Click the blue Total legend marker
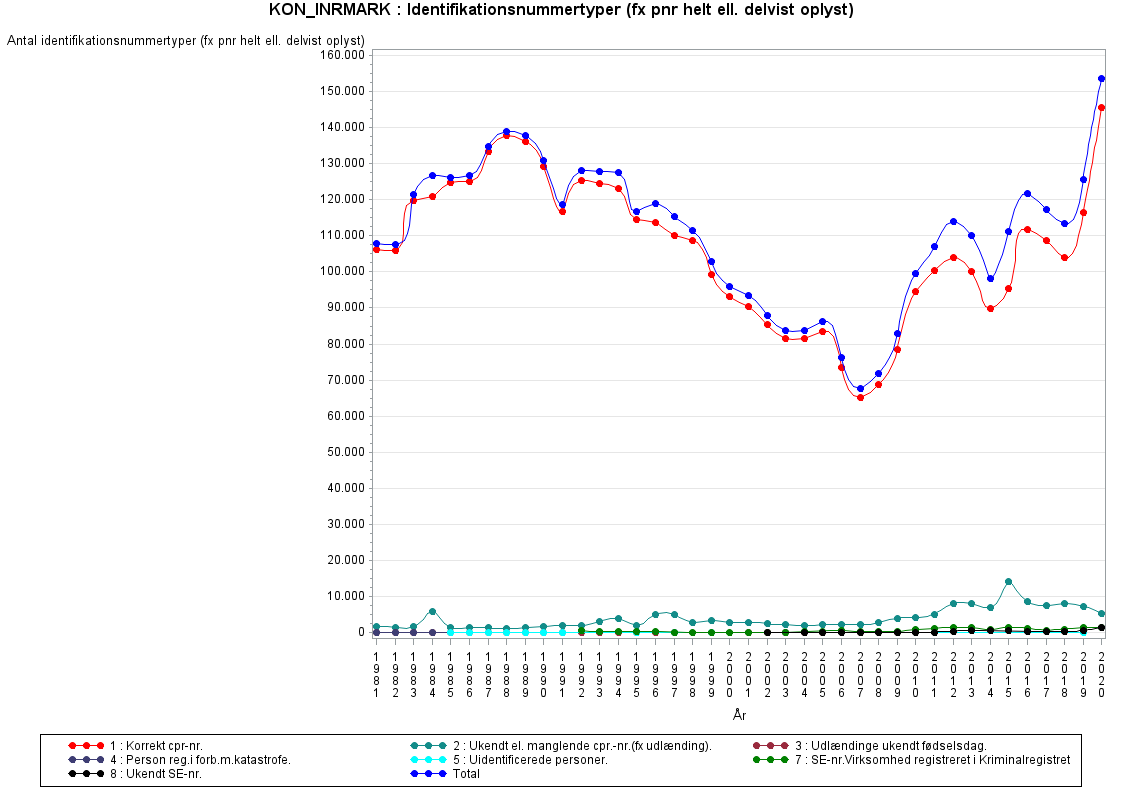This screenshot has height=793, width=1122. (428, 774)
